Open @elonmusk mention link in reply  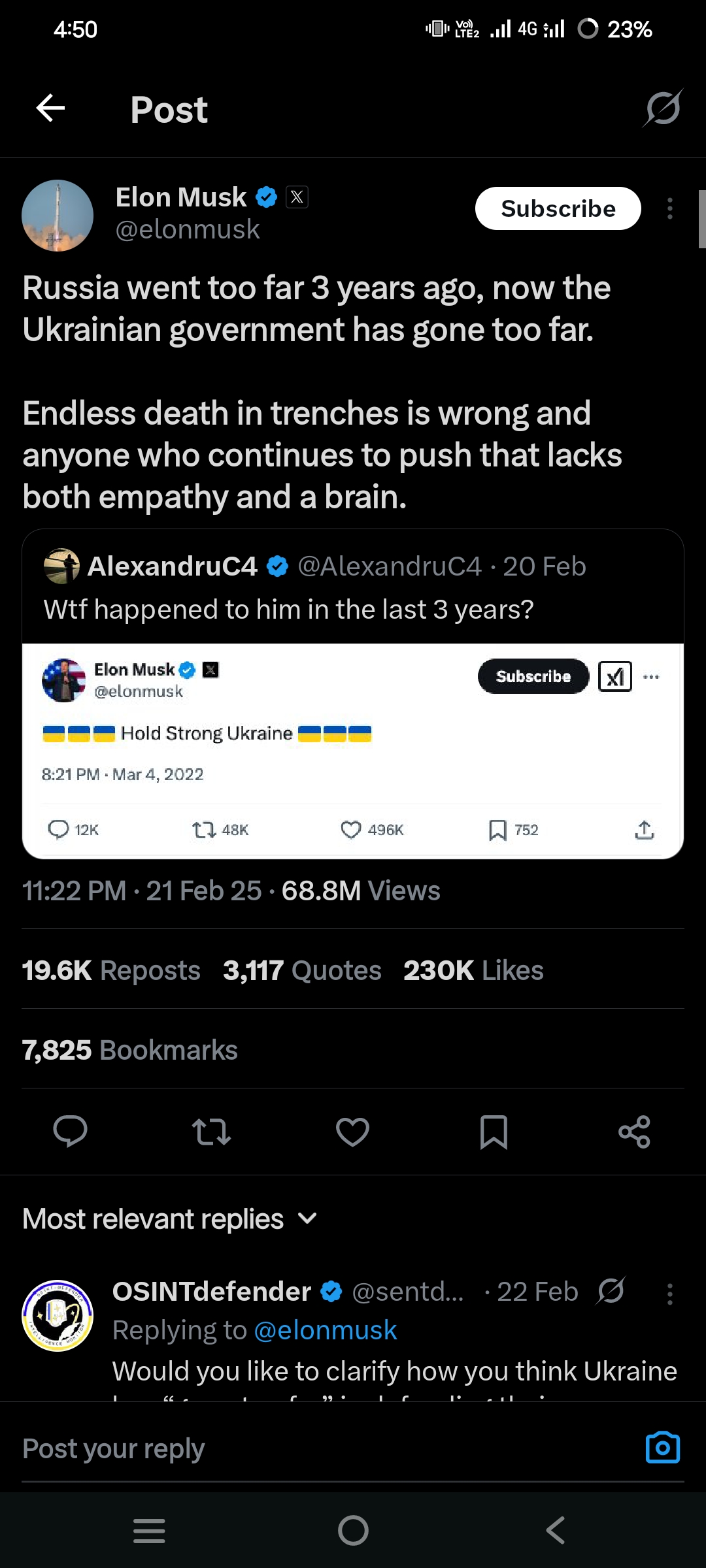325,1330
